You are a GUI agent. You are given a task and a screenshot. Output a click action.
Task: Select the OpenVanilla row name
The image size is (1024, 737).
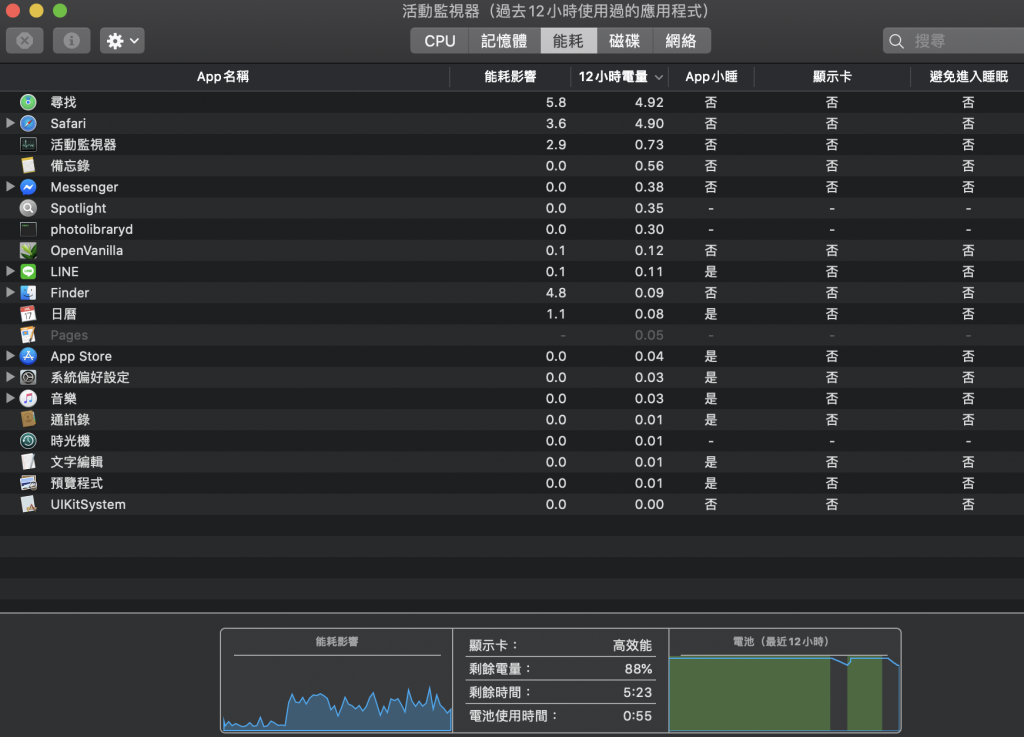(x=86, y=251)
